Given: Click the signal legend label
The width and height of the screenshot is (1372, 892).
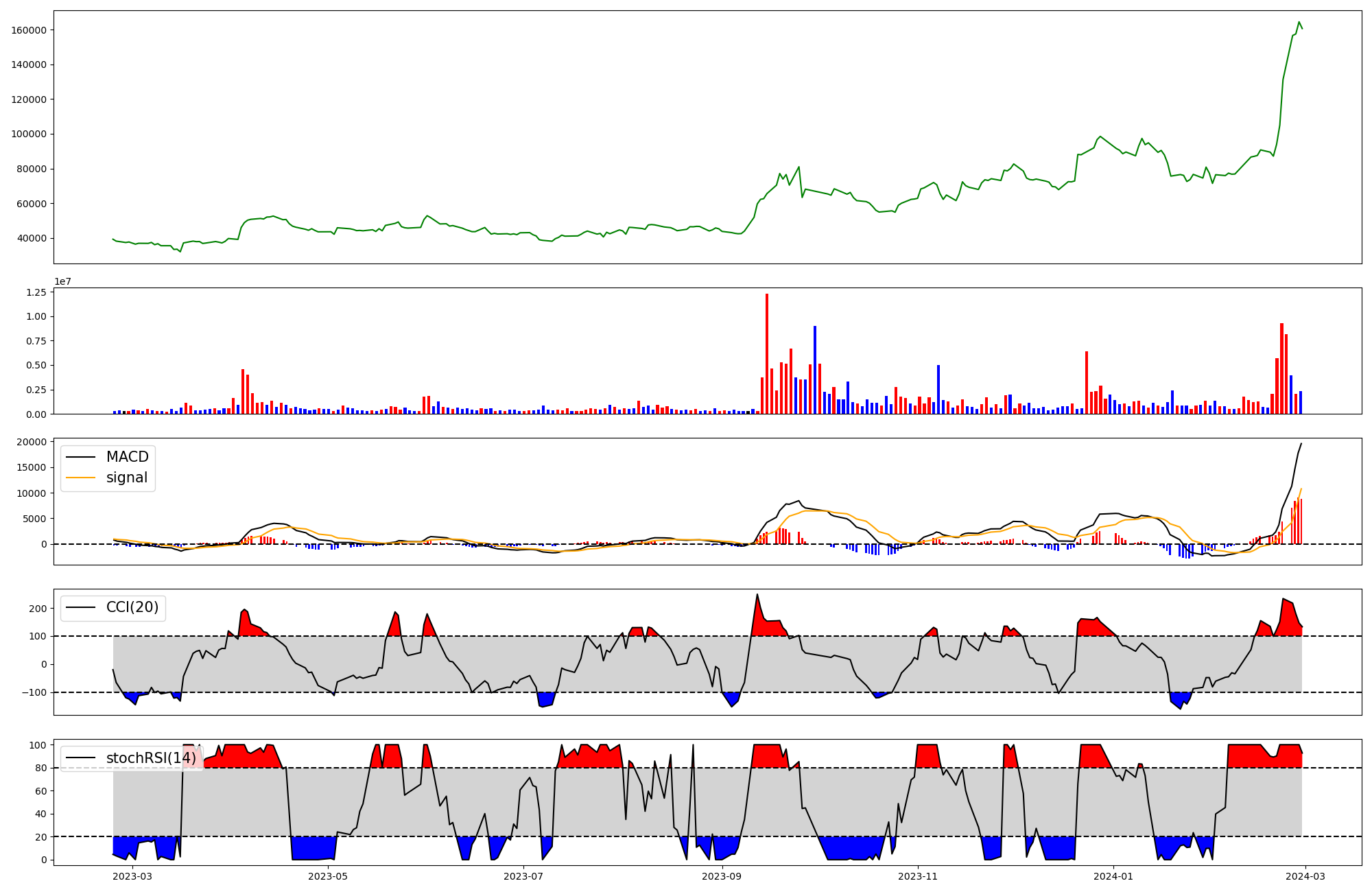Looking at the screenshot, I should tap(127, 478).
